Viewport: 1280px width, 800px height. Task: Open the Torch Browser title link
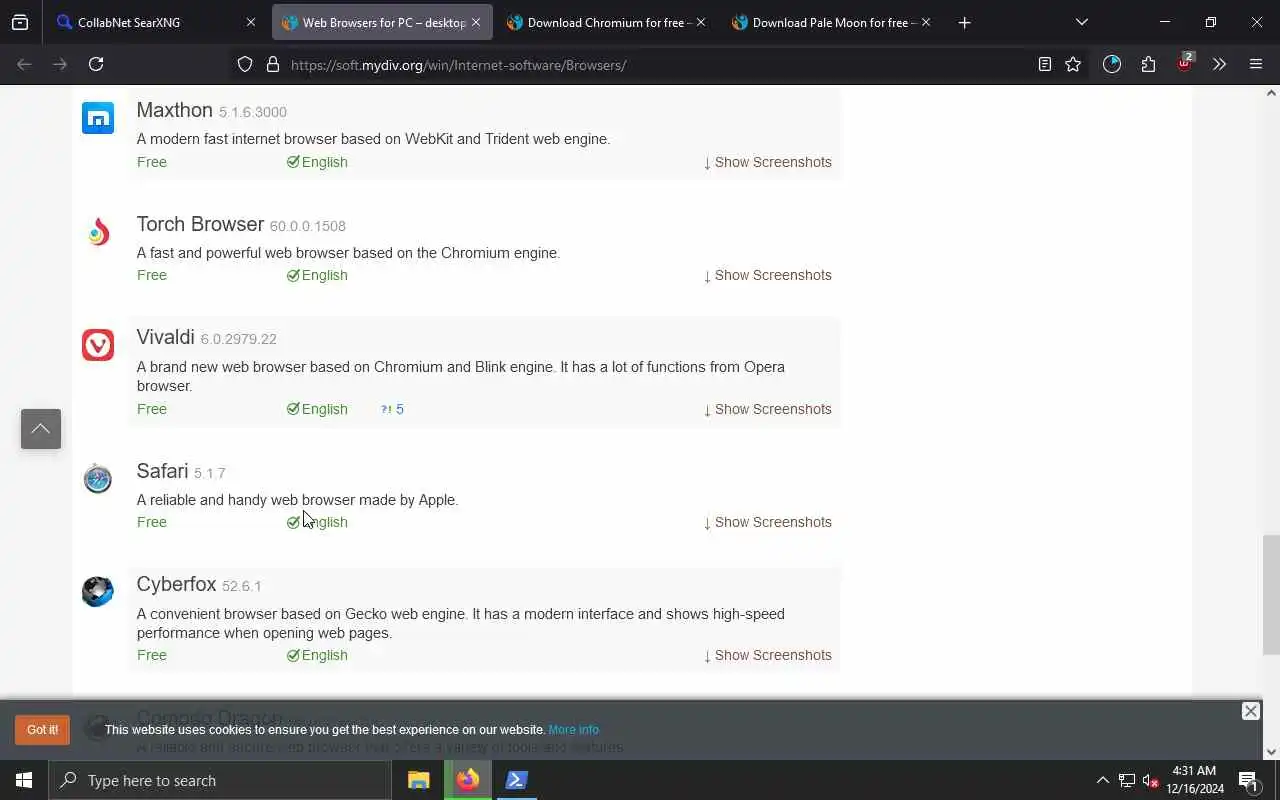coord(200,224)
